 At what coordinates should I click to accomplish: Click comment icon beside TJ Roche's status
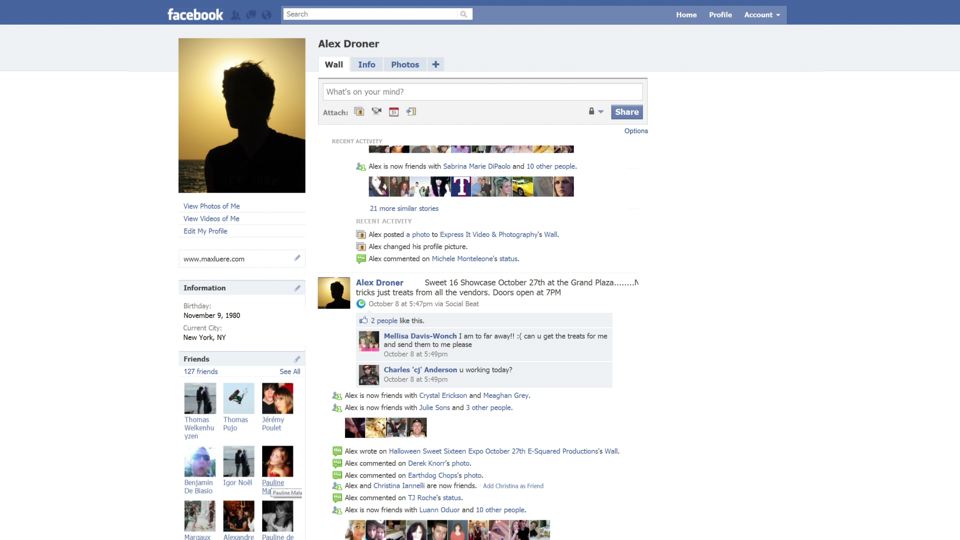tap(337, 498)
